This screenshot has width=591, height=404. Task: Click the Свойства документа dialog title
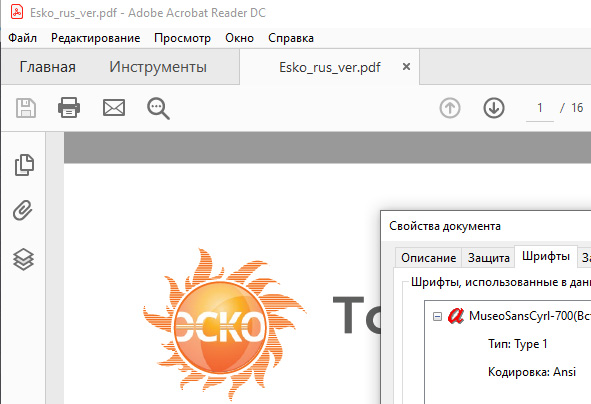pos(445,226)
